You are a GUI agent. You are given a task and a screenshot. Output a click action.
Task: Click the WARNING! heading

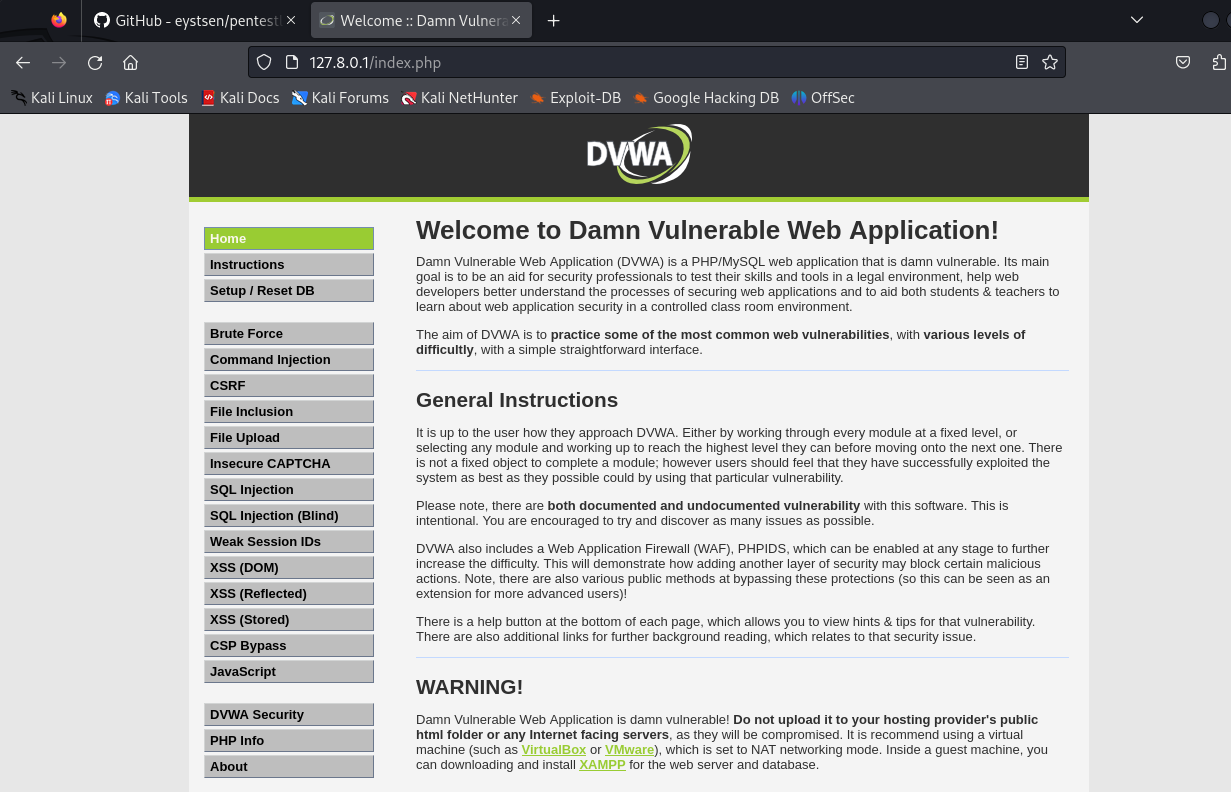469,687
